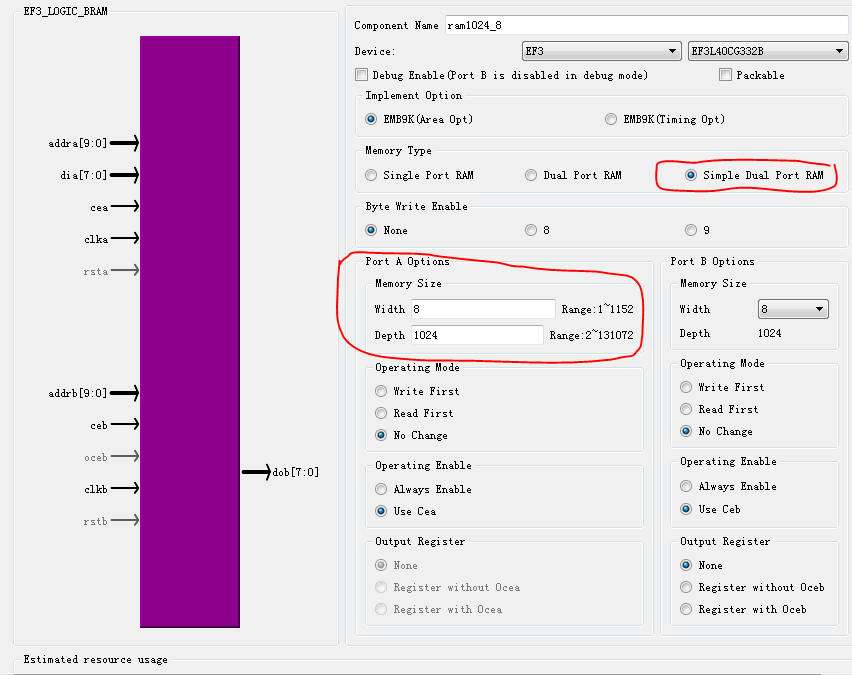Screen dimensions: 852x675
Task: Click the purple BRAM block symbol
Action: 190,330
